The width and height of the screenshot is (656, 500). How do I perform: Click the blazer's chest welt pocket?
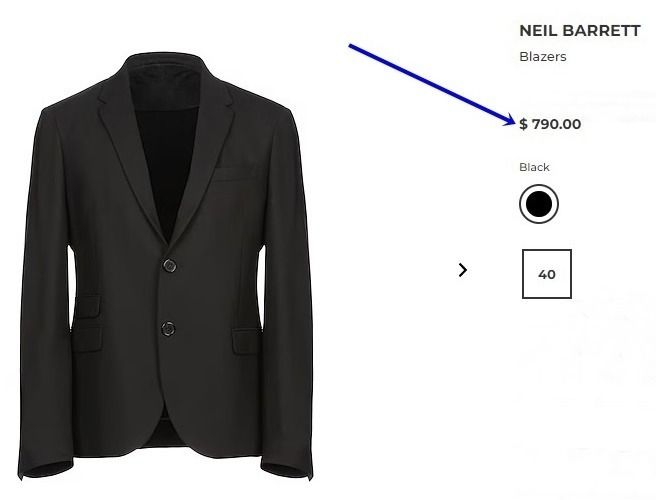[234, 173]
